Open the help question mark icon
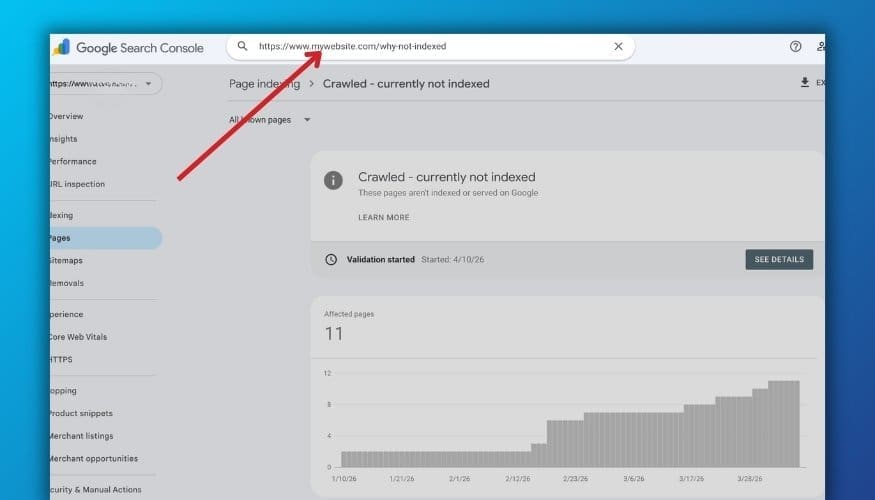Viewport: 875px width, 500px height. (796, 46)
